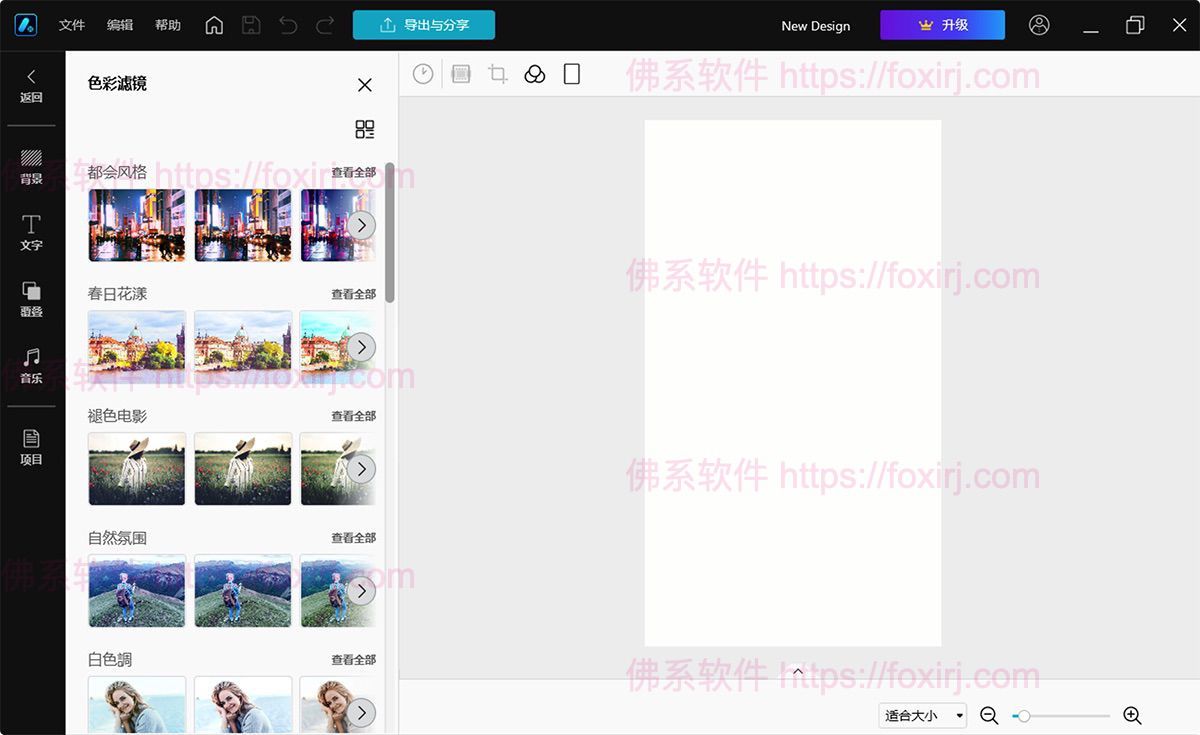Click the 导出与分享 export button
Screen dimensions: 1200x735
(423, 24)
